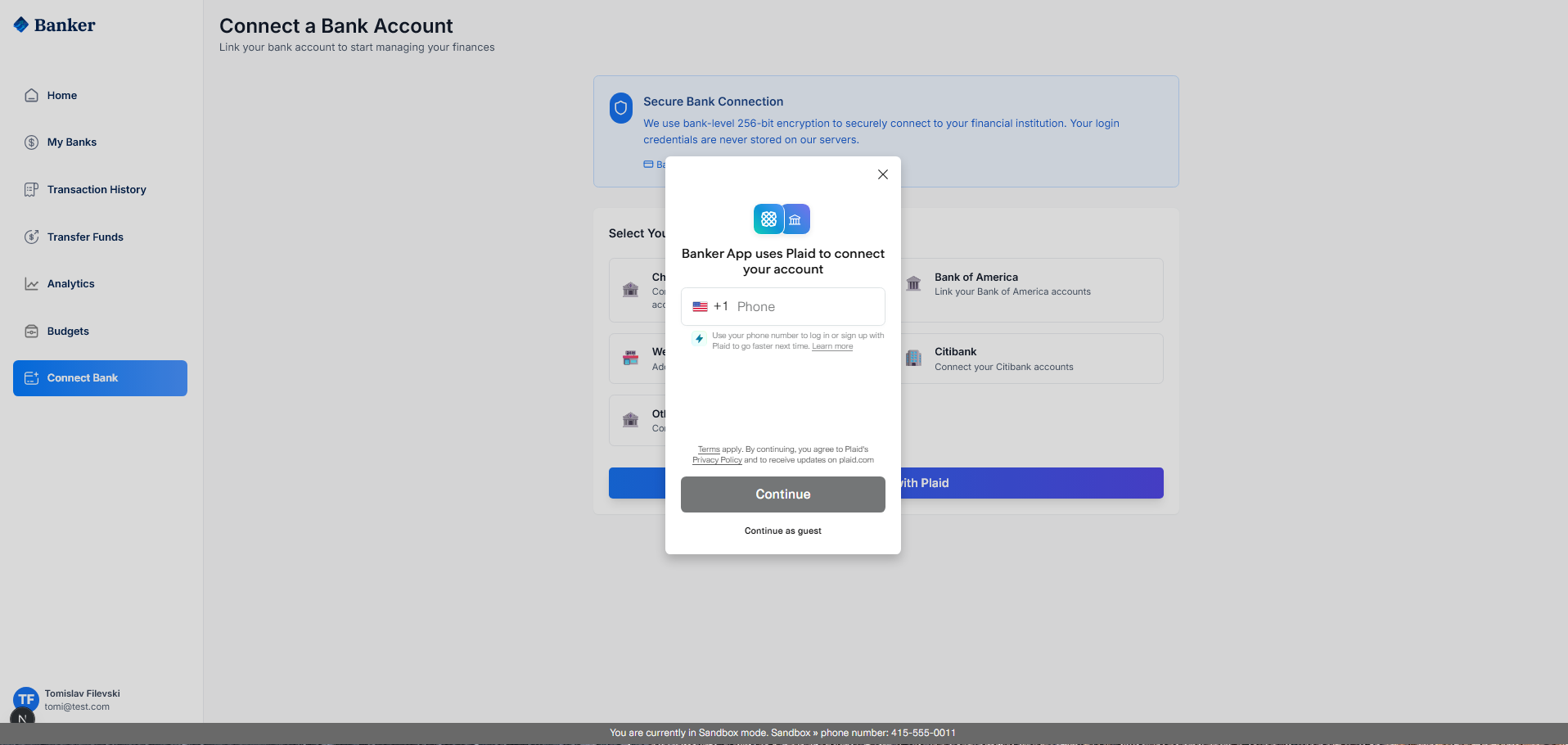The width and height of the screenshot is (1568, 745).
Task: Open Plaid's Privacy Policy link
Action: click(717, 460)
